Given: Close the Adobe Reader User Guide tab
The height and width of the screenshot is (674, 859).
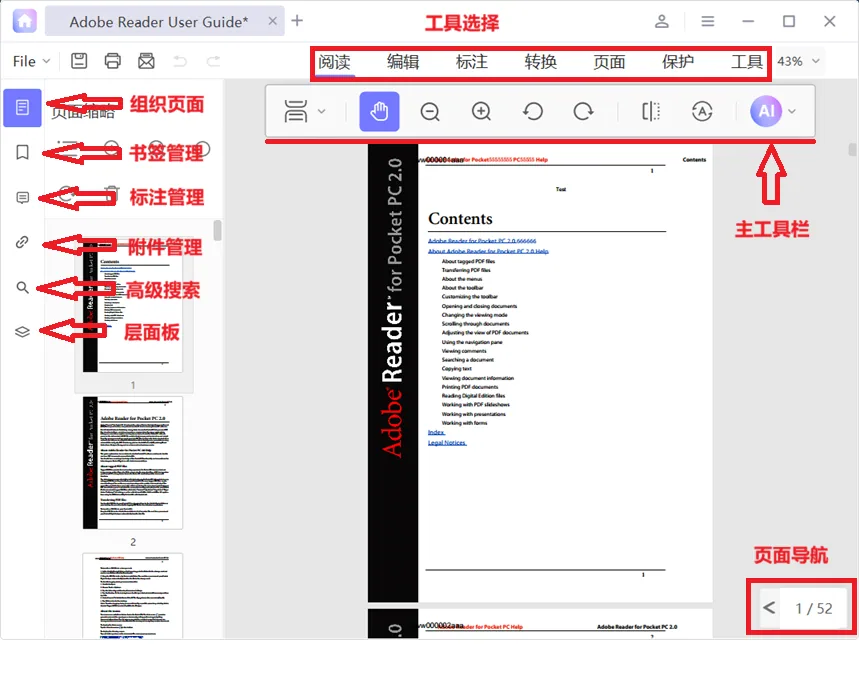Looking at the screenshot, I should click(x=272, y=21).
